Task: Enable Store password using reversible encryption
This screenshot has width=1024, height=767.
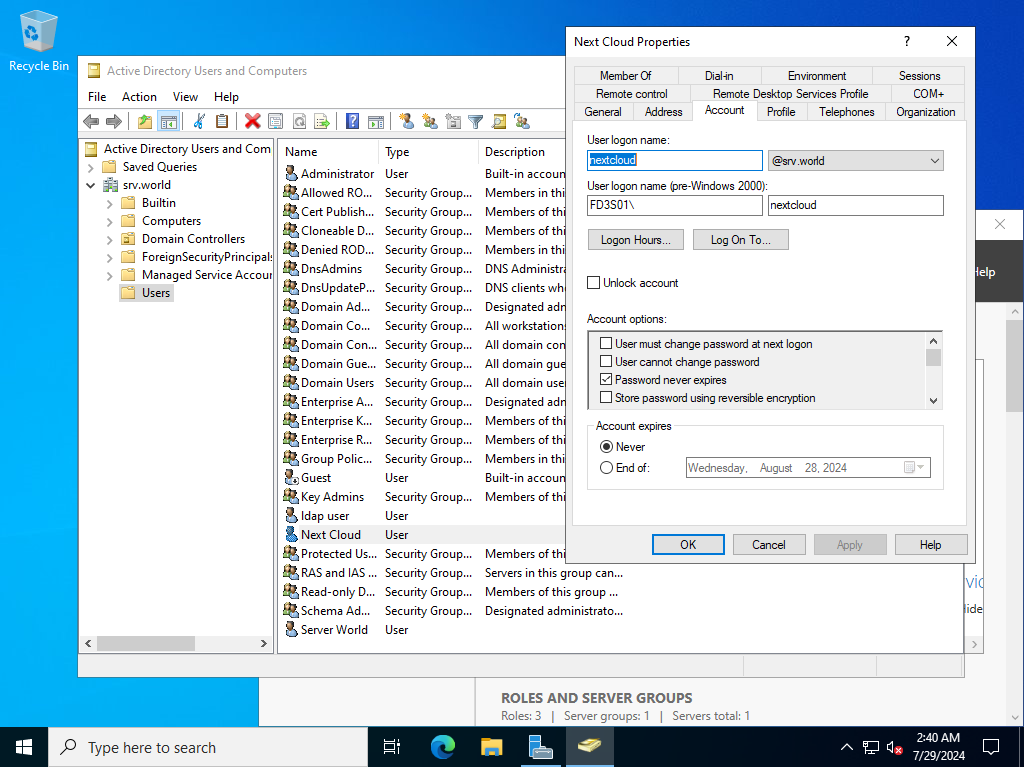Action: (606, 397)
